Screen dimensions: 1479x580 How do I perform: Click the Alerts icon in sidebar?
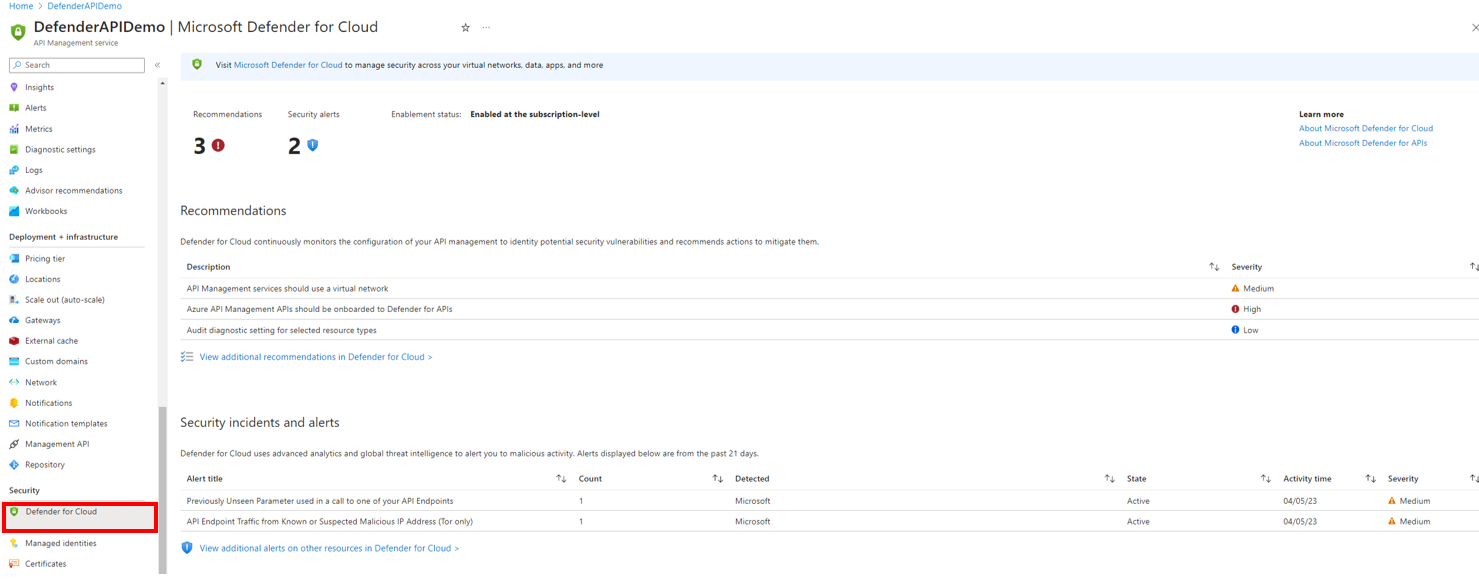coord(14,108)
